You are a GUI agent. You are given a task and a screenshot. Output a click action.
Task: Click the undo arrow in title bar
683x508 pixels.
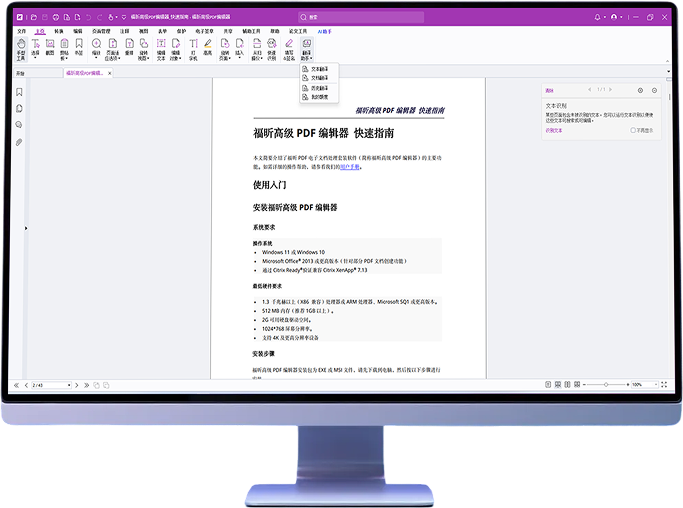88,17
